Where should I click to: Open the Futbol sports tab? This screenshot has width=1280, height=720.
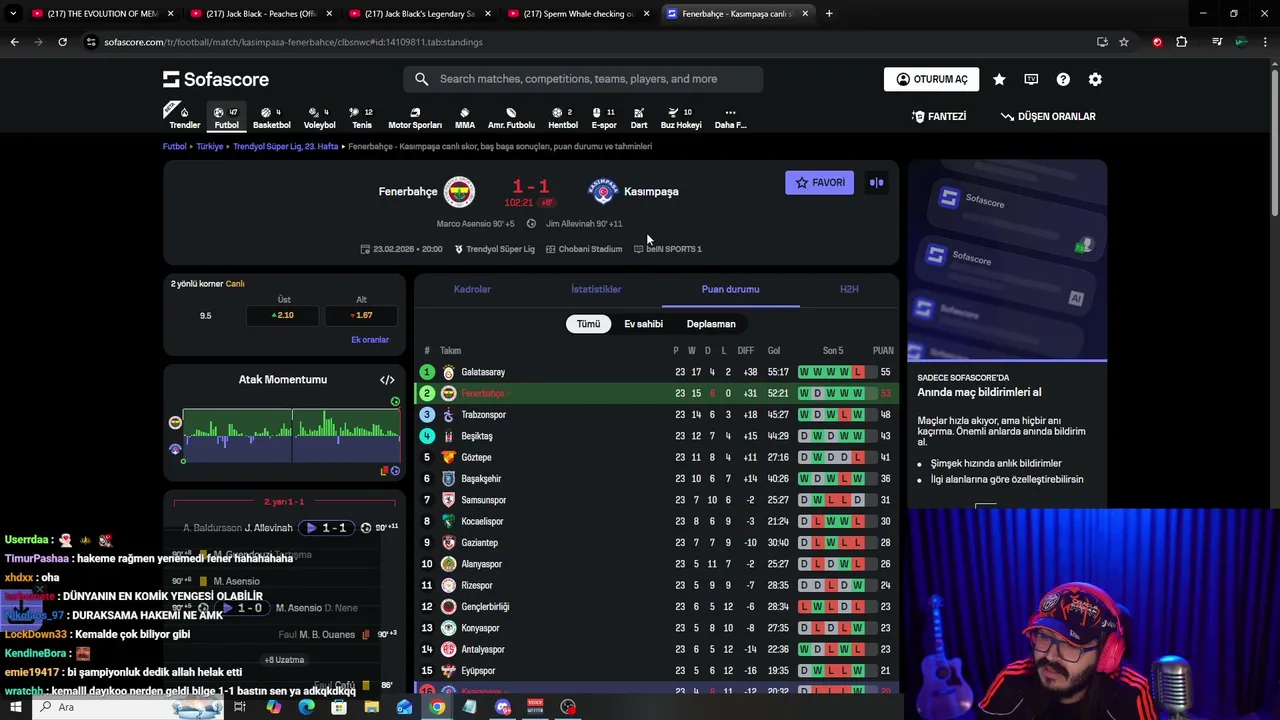(227, 117)
